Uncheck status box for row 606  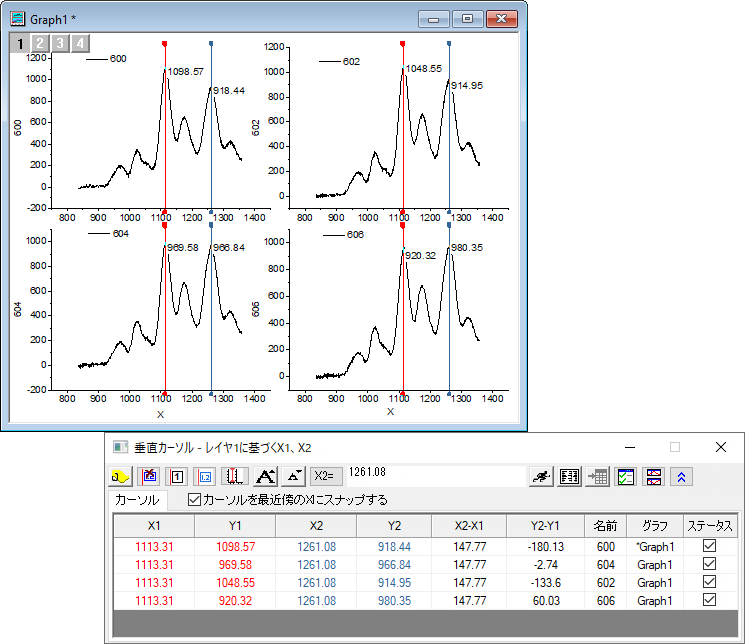709,600
